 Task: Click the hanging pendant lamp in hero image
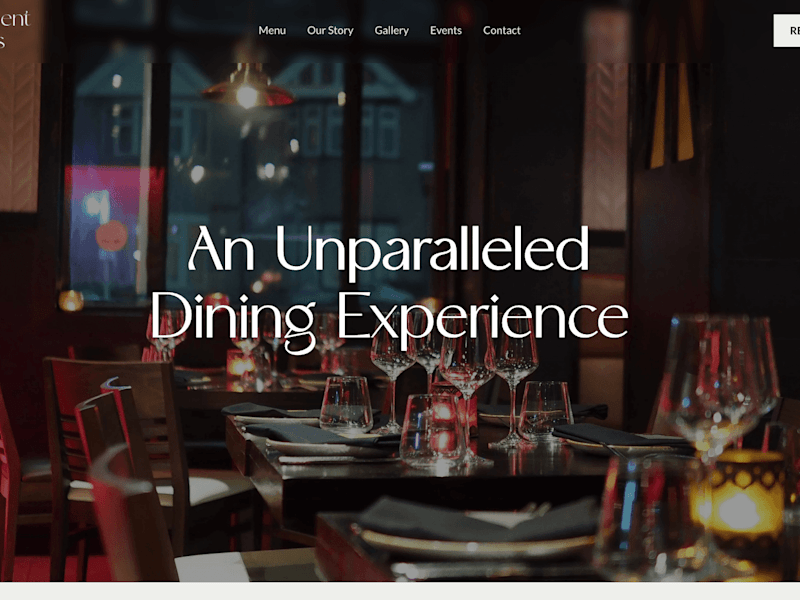click(247, 87)
